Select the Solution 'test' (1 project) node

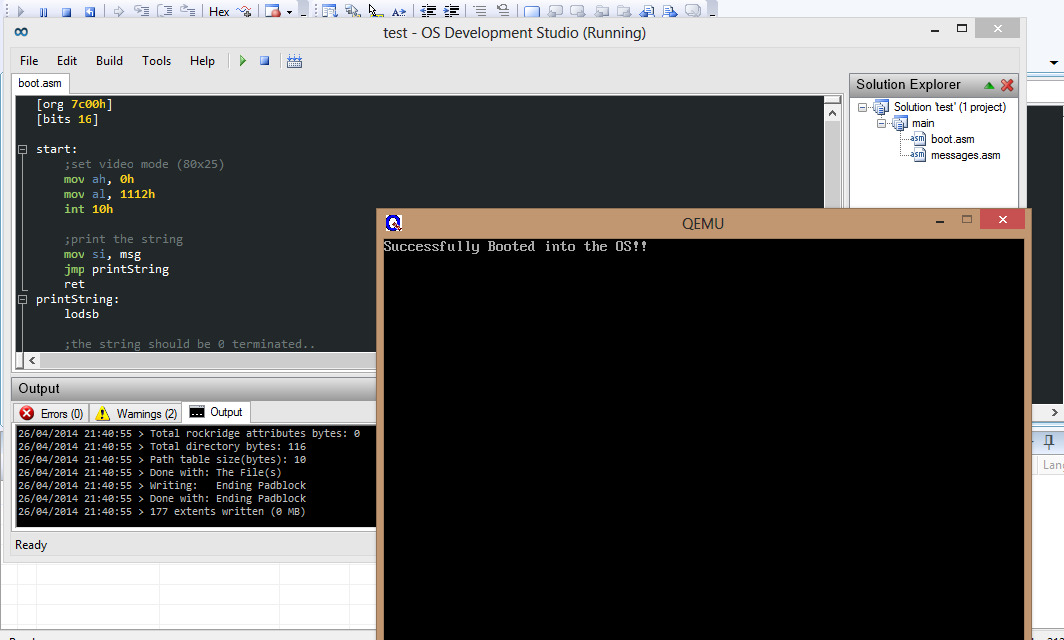(949, 107)
